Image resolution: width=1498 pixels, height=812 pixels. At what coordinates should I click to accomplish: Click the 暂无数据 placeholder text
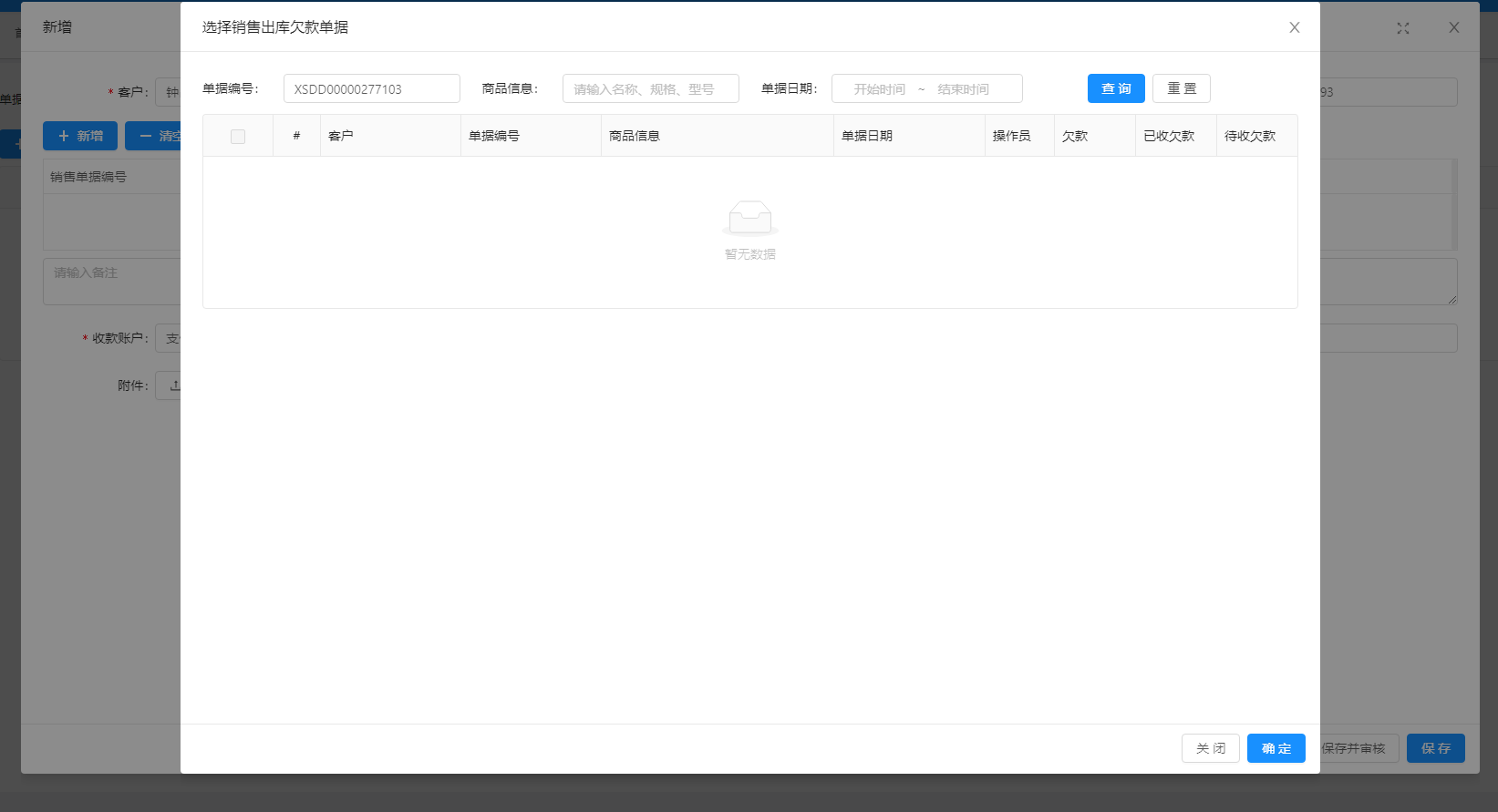click(750, 254)
